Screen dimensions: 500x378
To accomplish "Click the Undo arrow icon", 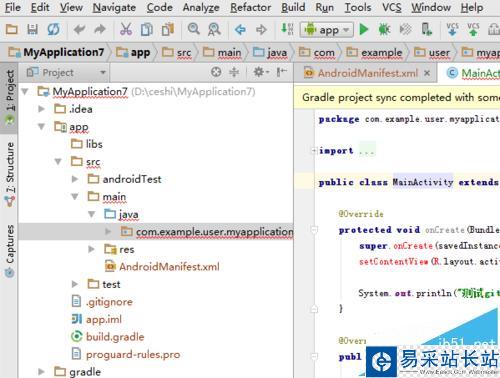I will tap(79, 30).
